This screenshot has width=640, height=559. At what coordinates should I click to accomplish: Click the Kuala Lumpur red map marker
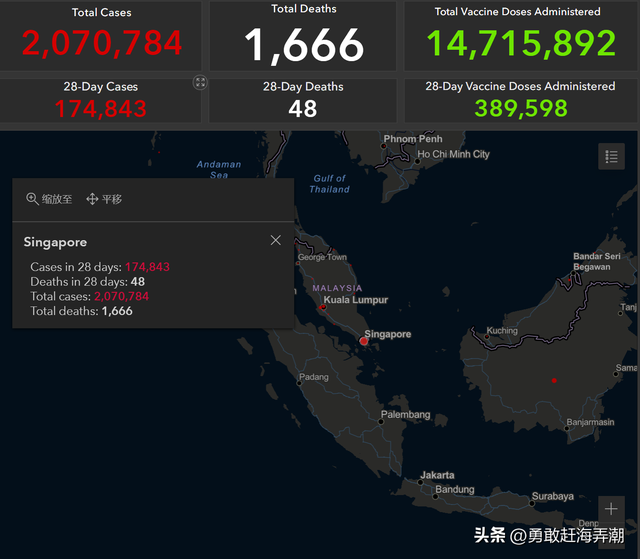pyautogui.click(x=323, y=307)
